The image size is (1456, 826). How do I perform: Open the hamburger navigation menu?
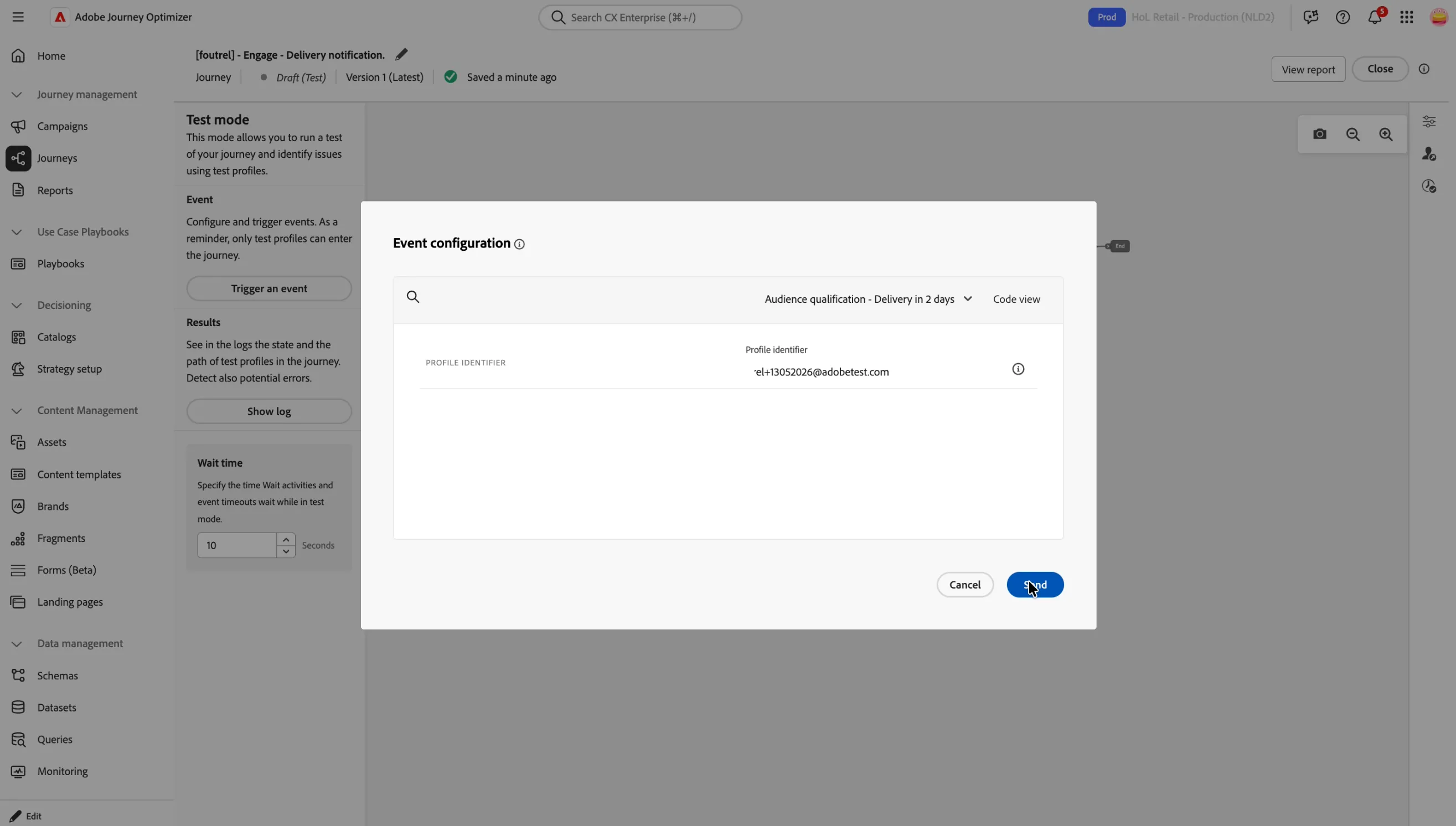click(x=18, y=17)
